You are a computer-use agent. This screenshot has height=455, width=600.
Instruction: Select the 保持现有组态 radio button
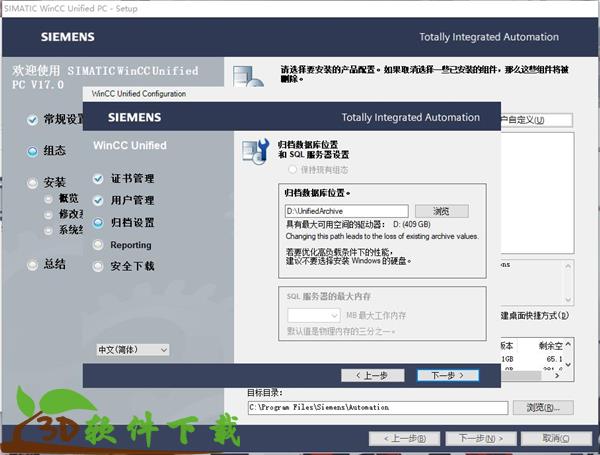pyautogui.click(x=292, y=170)
